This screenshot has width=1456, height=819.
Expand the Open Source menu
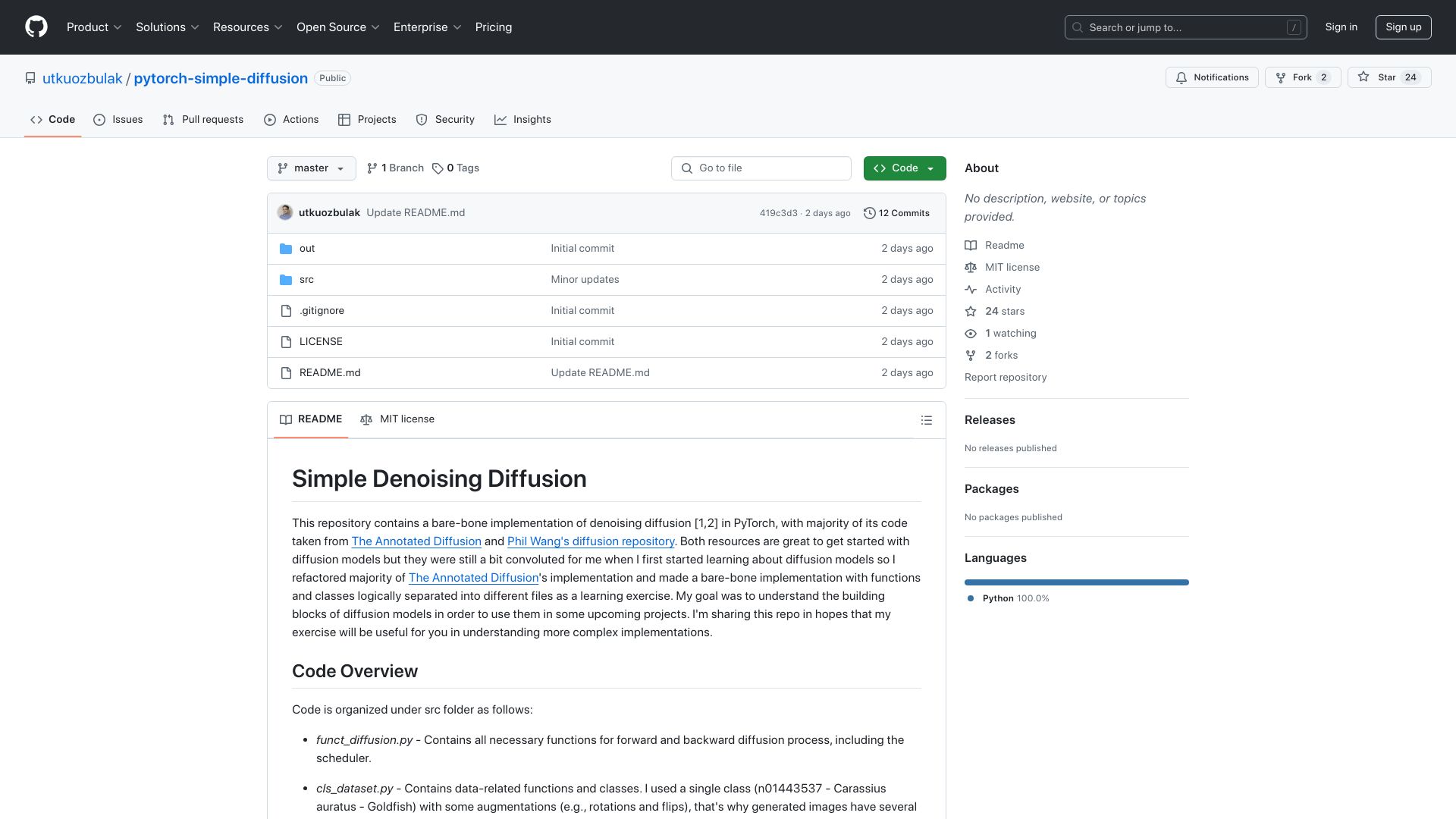(338, 27)
